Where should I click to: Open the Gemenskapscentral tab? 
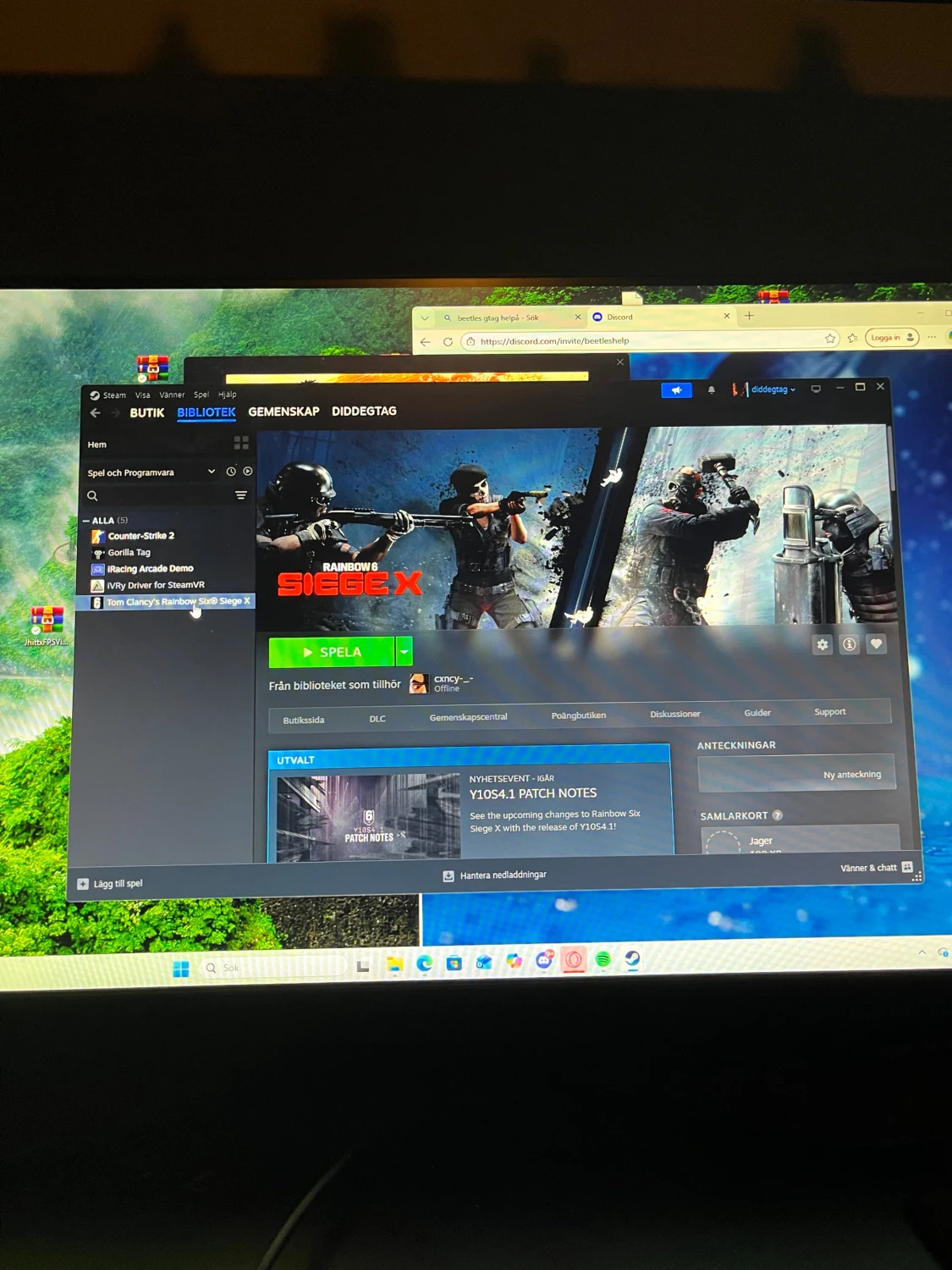[468, 716]
